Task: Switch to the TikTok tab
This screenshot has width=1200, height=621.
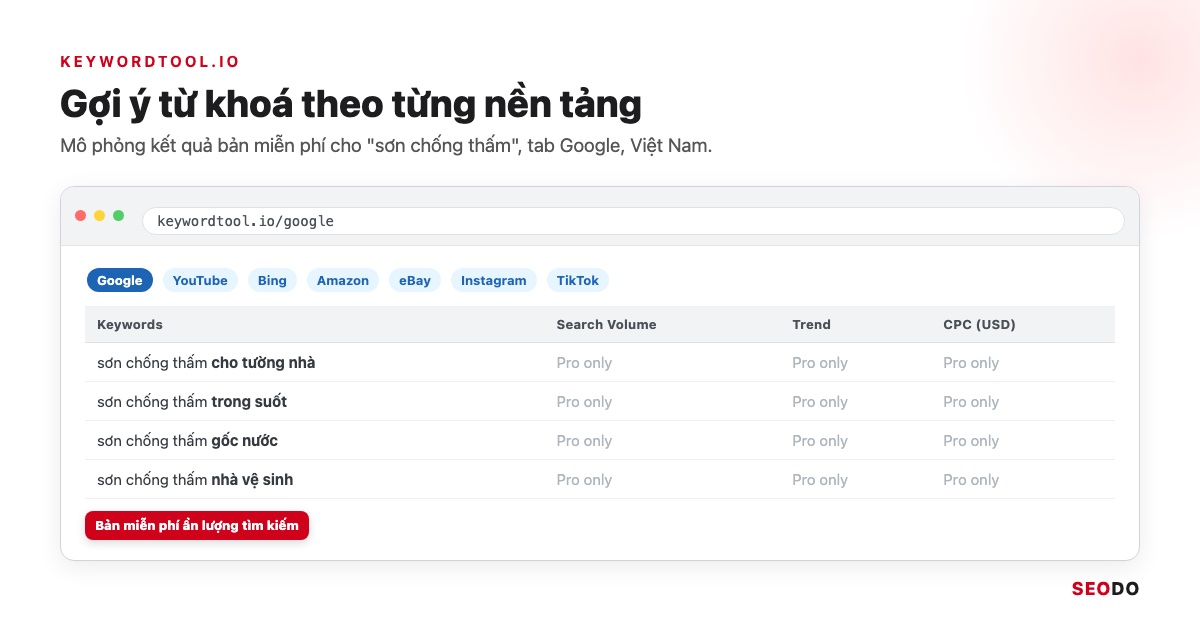Action: point(578,280)
